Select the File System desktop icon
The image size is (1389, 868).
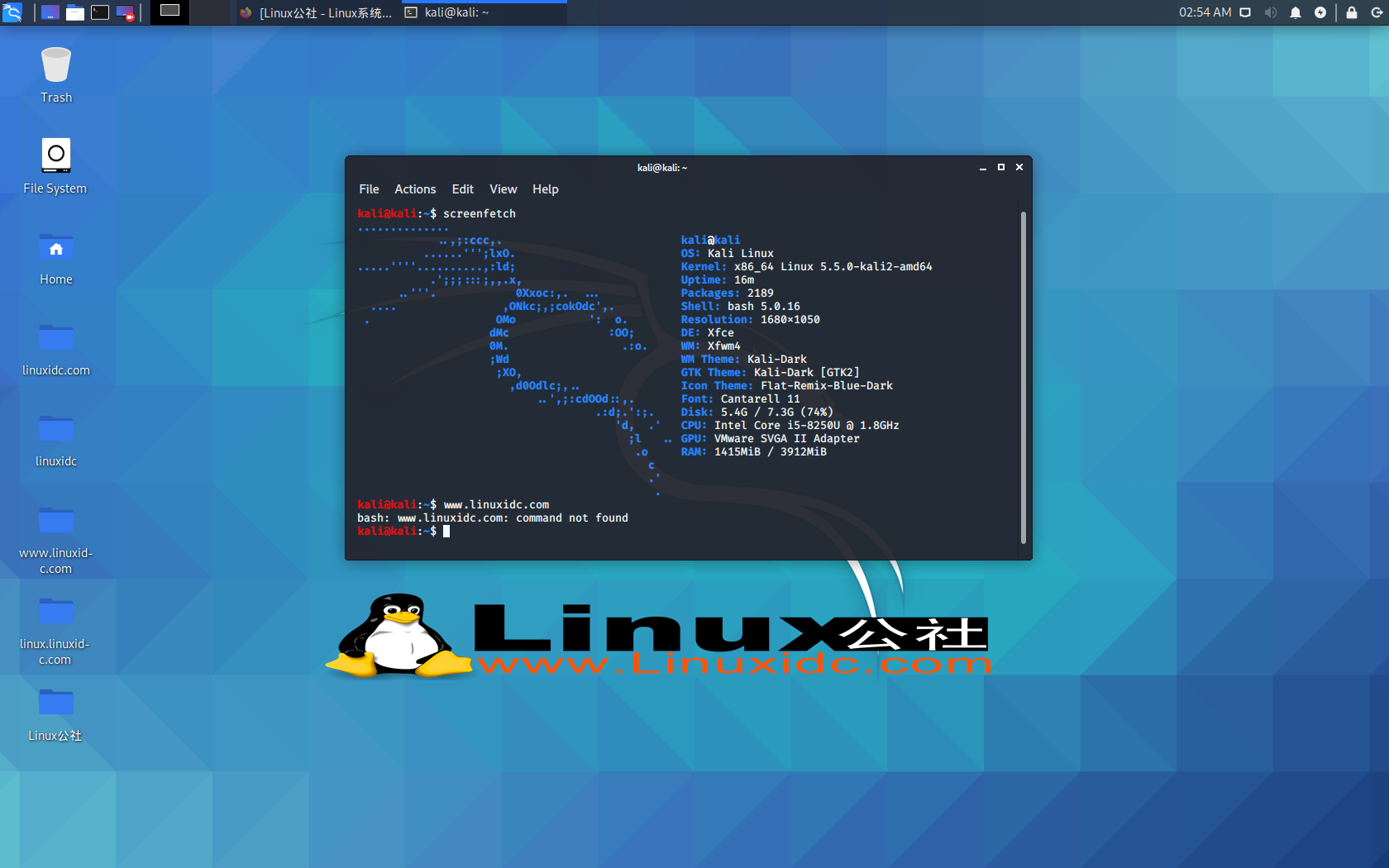55,165
